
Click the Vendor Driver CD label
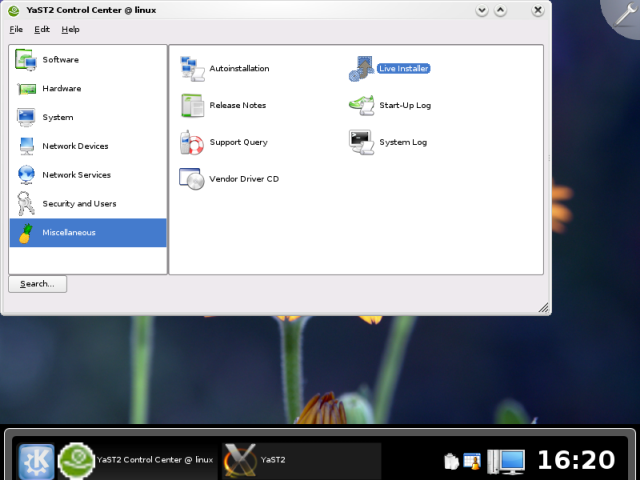click(244, 179)
